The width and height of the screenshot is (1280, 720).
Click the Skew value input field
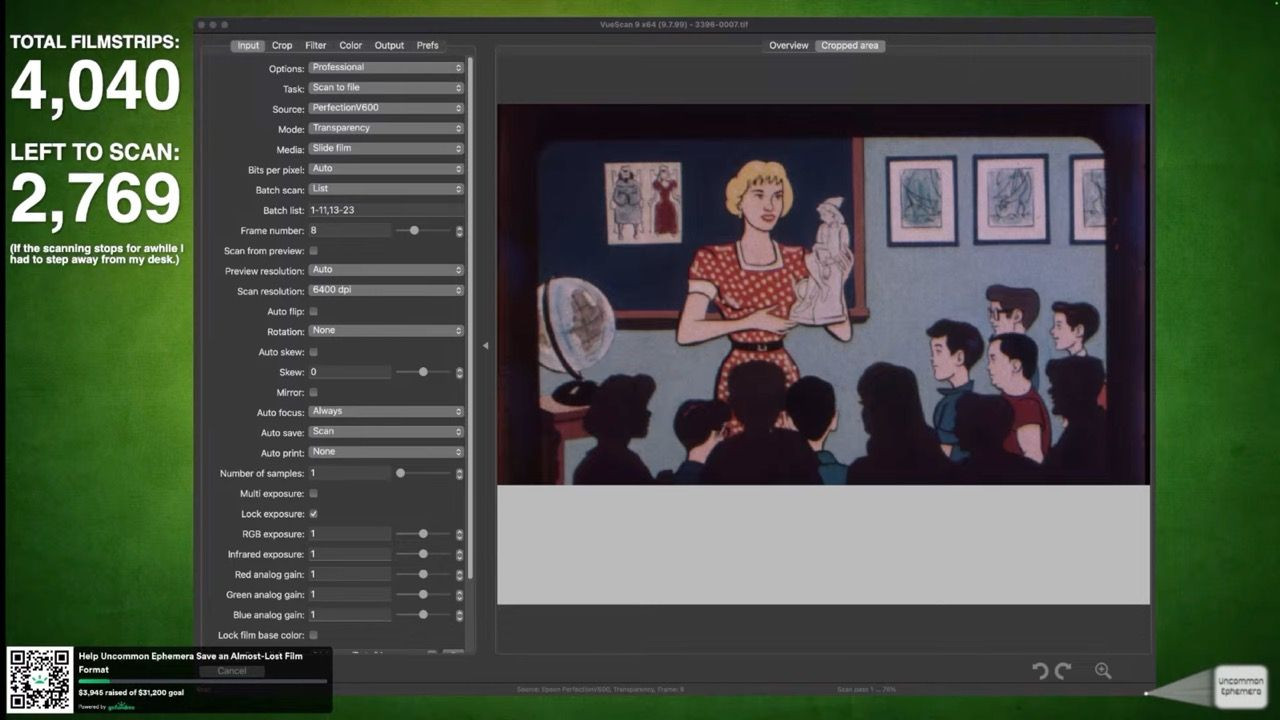(x=349, y=372)
